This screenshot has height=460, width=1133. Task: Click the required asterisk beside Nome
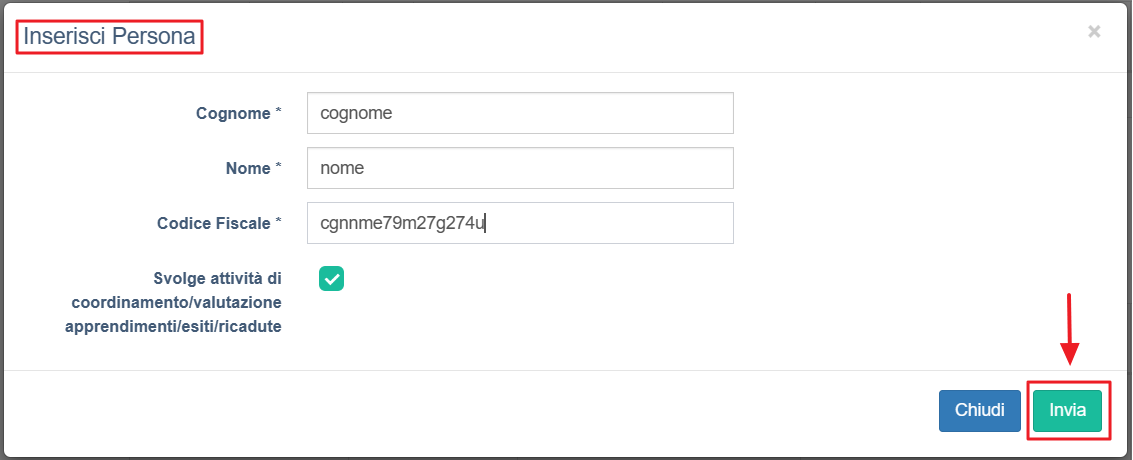[277, 167]
